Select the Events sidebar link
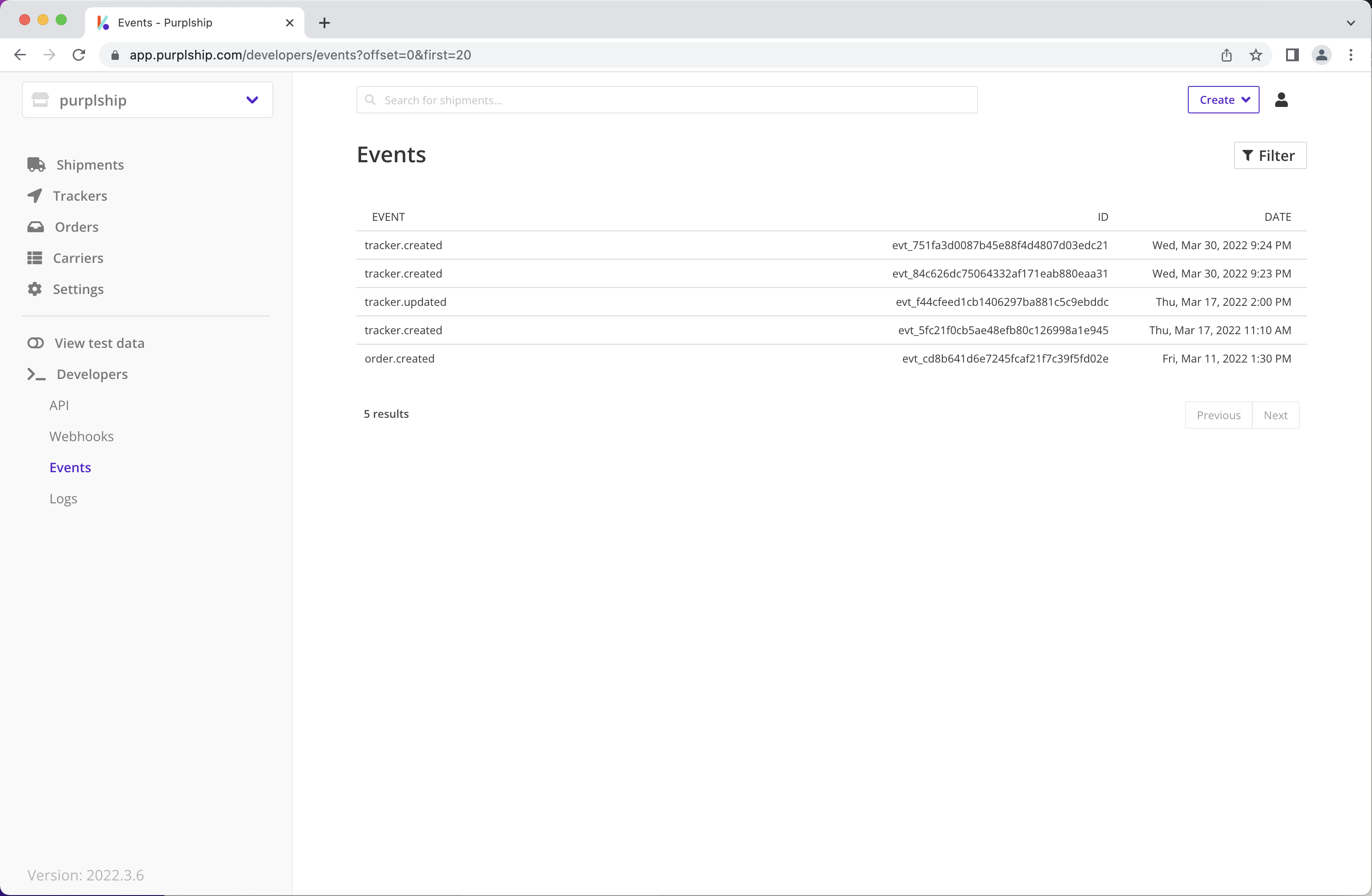The width and height of the screenshot is (1372, 896). 70,468
